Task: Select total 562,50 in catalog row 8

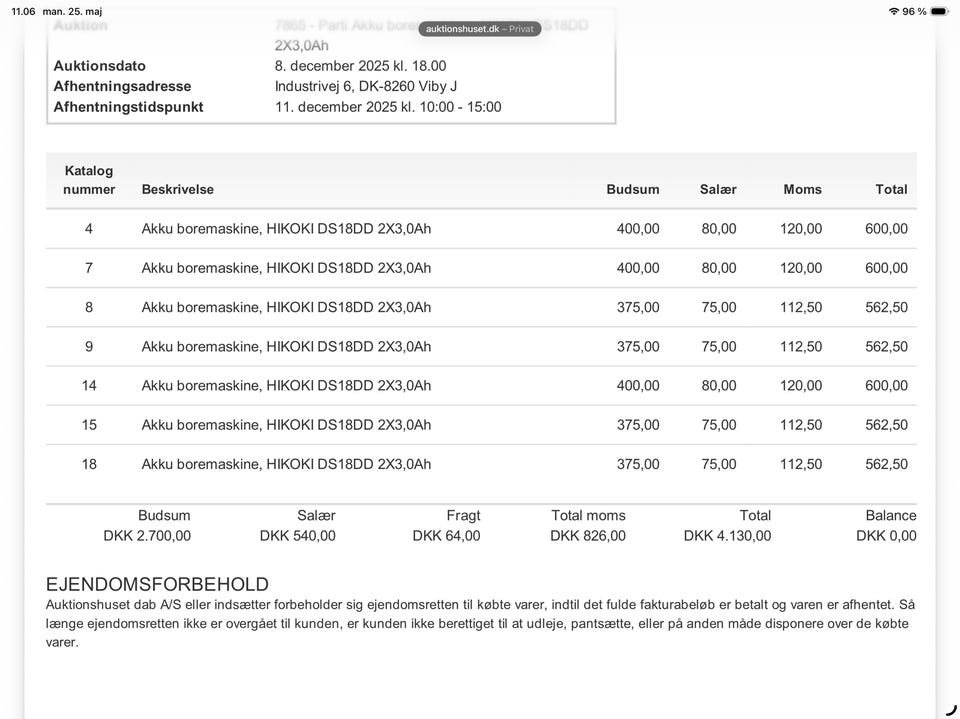Action: point(886,307)
